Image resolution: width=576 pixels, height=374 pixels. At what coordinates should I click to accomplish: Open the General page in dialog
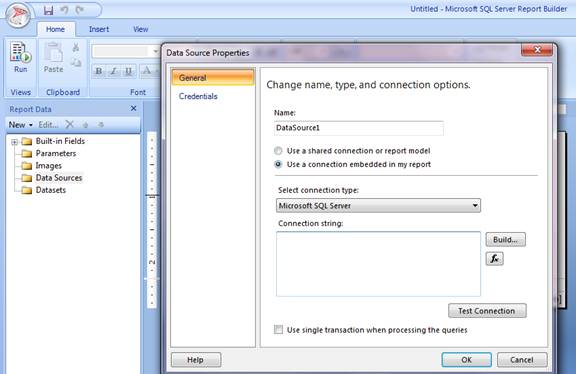213,78
